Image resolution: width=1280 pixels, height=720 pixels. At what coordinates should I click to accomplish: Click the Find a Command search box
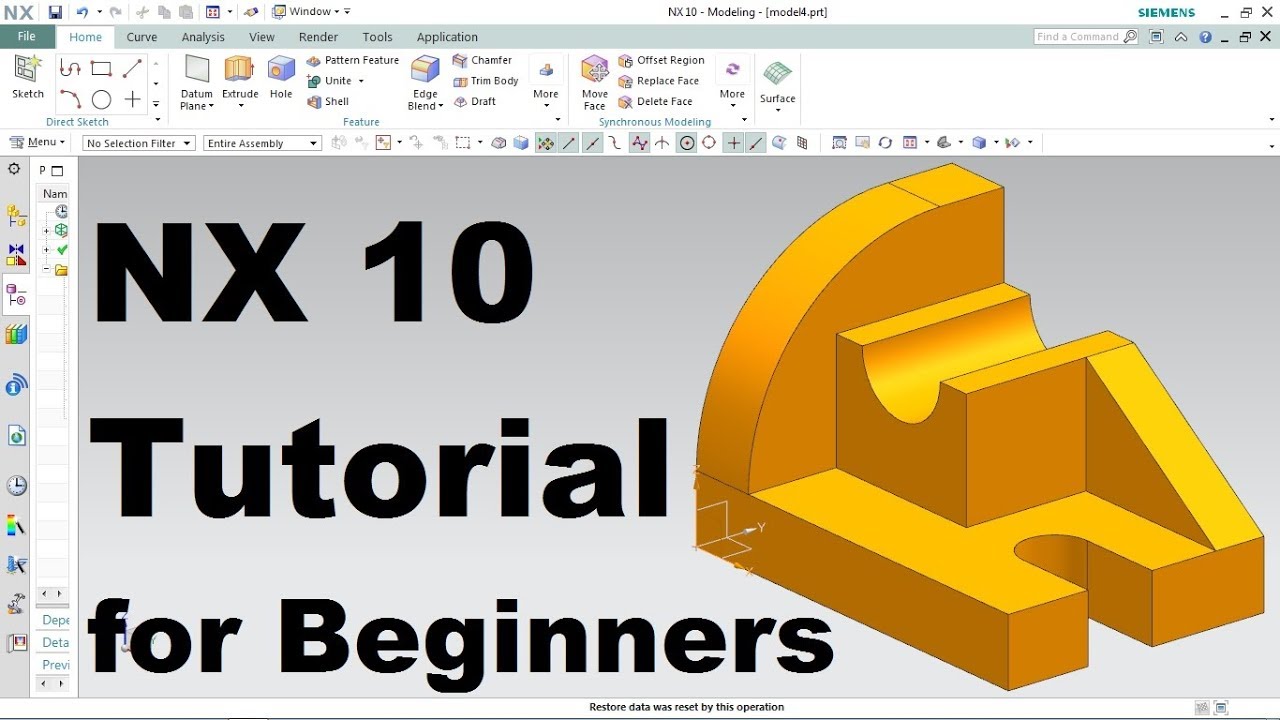pos(1086,36)
